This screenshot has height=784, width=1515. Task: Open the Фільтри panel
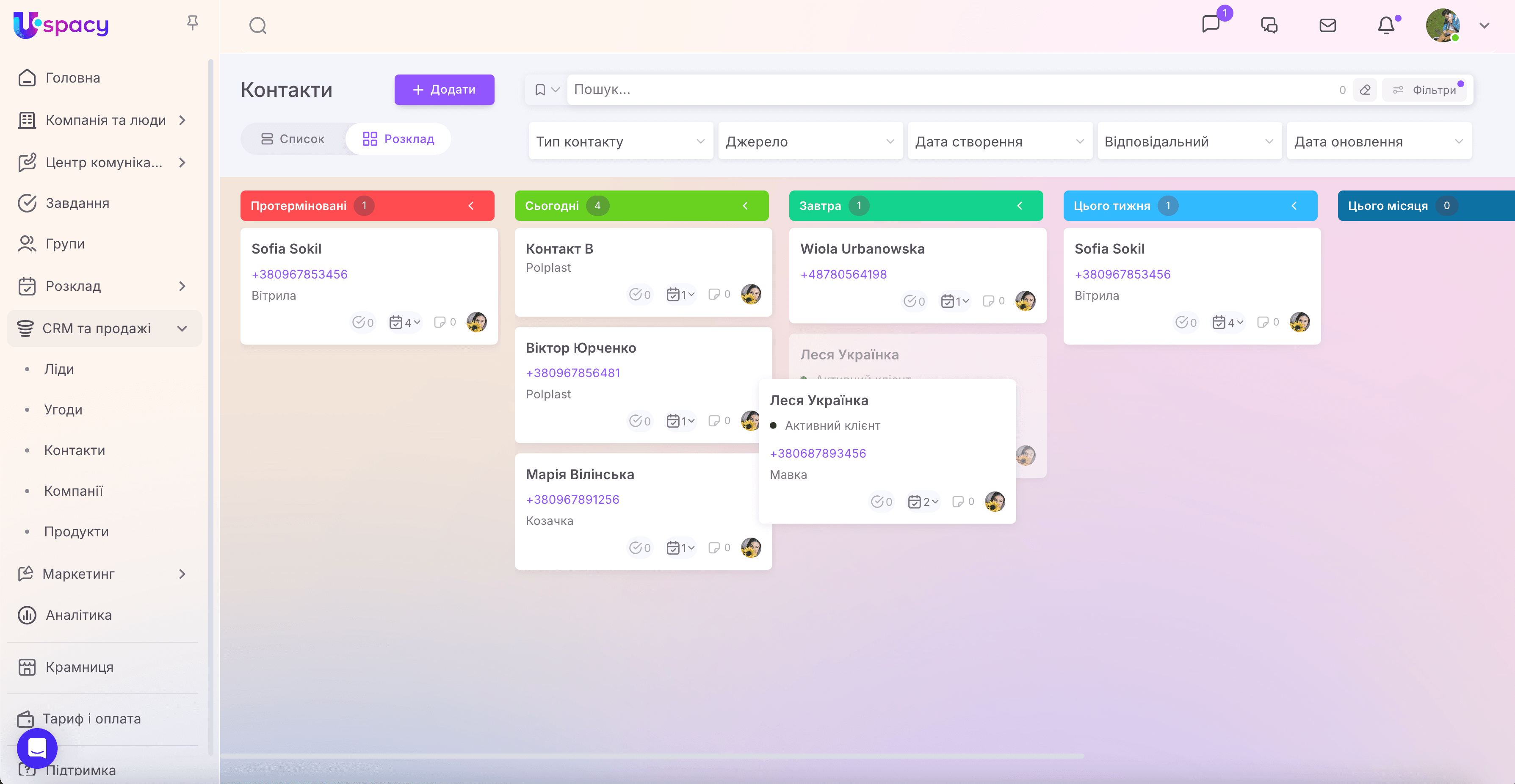point(1424,89)
